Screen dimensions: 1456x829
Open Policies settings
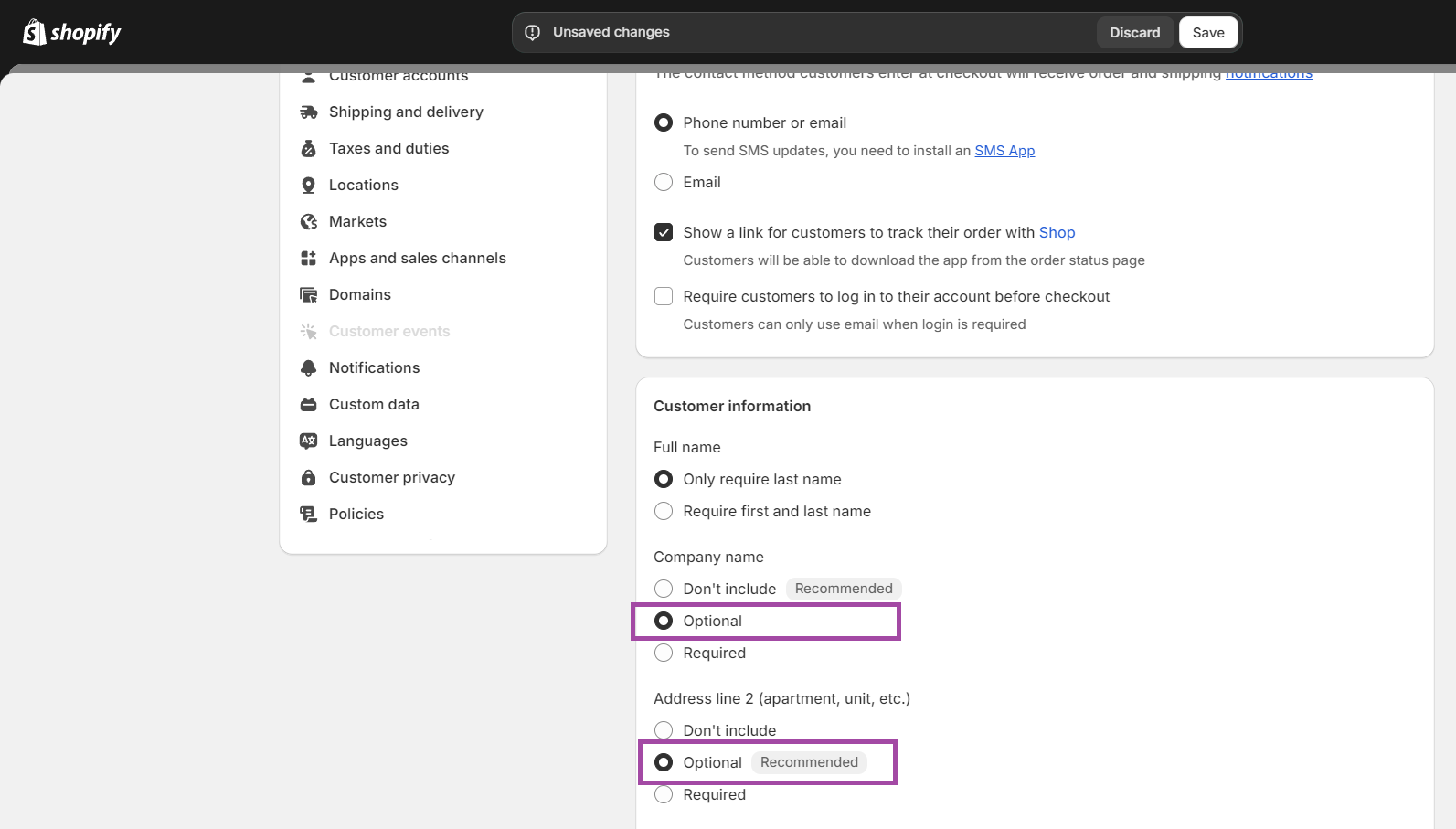tap(356, 515)
